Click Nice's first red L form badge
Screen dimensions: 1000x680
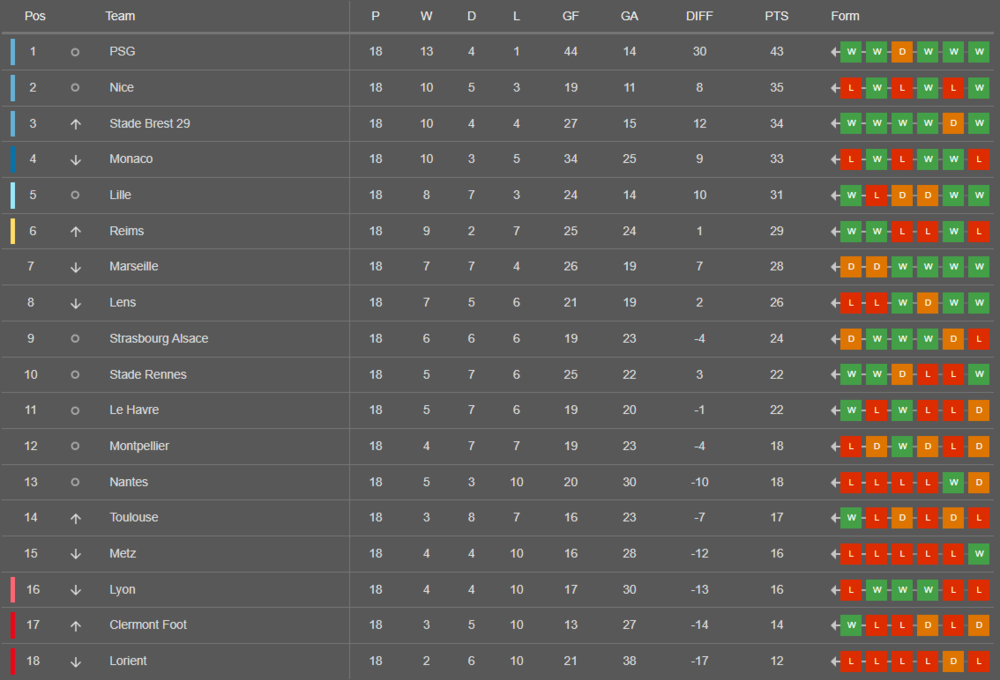click(851, 88)
